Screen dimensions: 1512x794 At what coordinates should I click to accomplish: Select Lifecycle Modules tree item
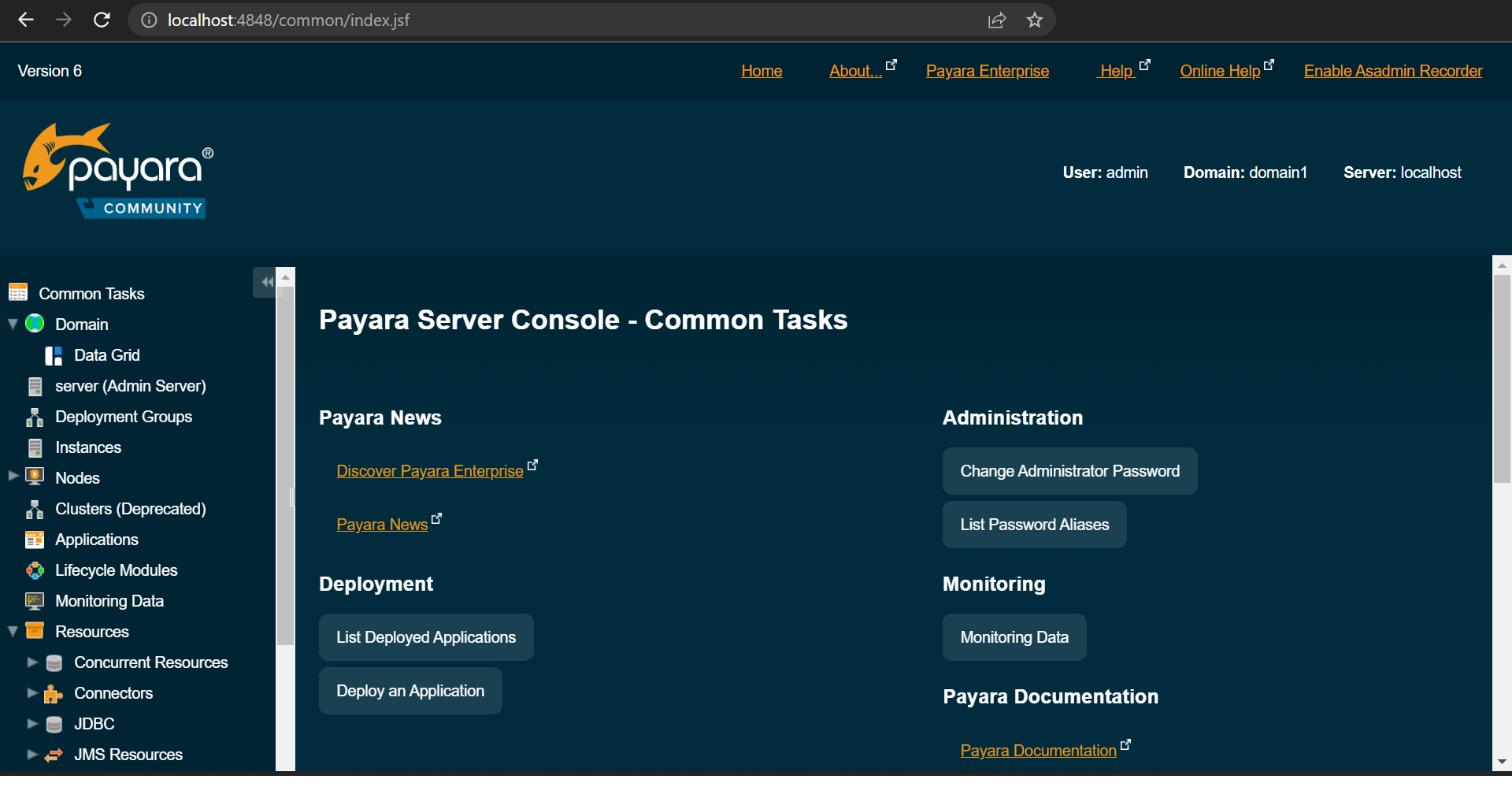(117, 570)
